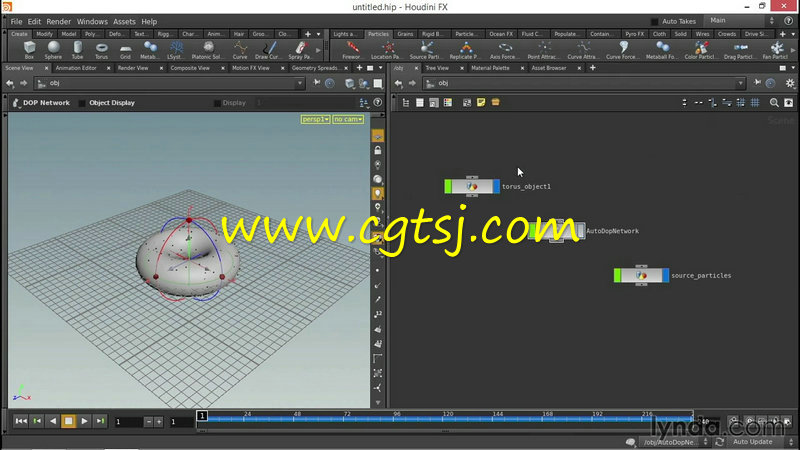Select the Curve Attract tool
This screenshot has width=800, height=450.
[583, 50]
